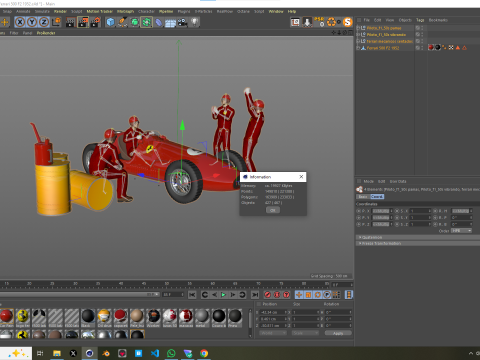The height and width of the screenshot is (360, 480).
Task: Open the MoGraph menu
Action: pos(125,11)
